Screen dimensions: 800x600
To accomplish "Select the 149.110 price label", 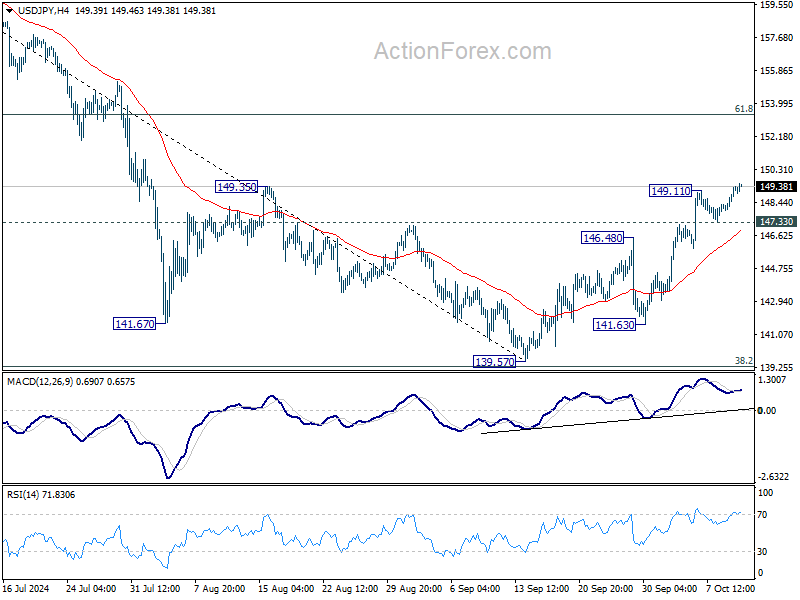I will (x=670, y=191).
